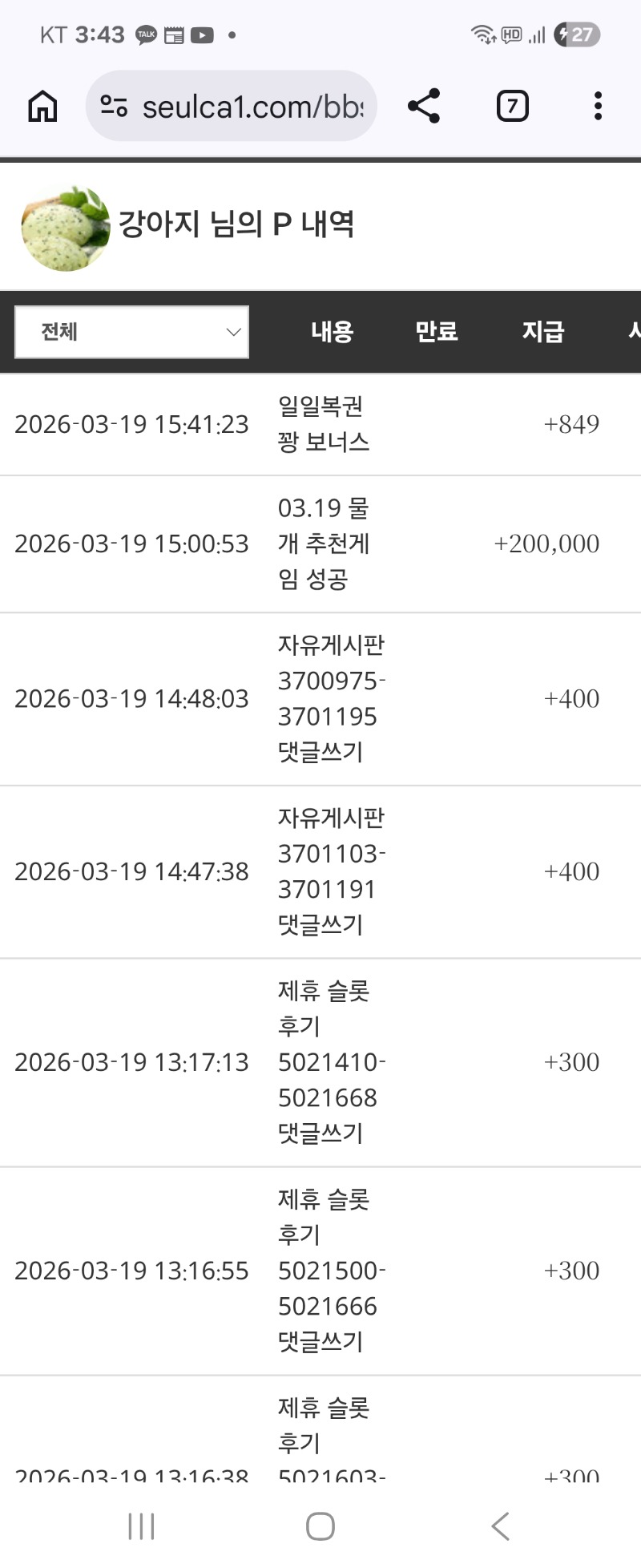Tap the browser home icon
This screenshot has height=1568, width=641.
click(42, 106)
